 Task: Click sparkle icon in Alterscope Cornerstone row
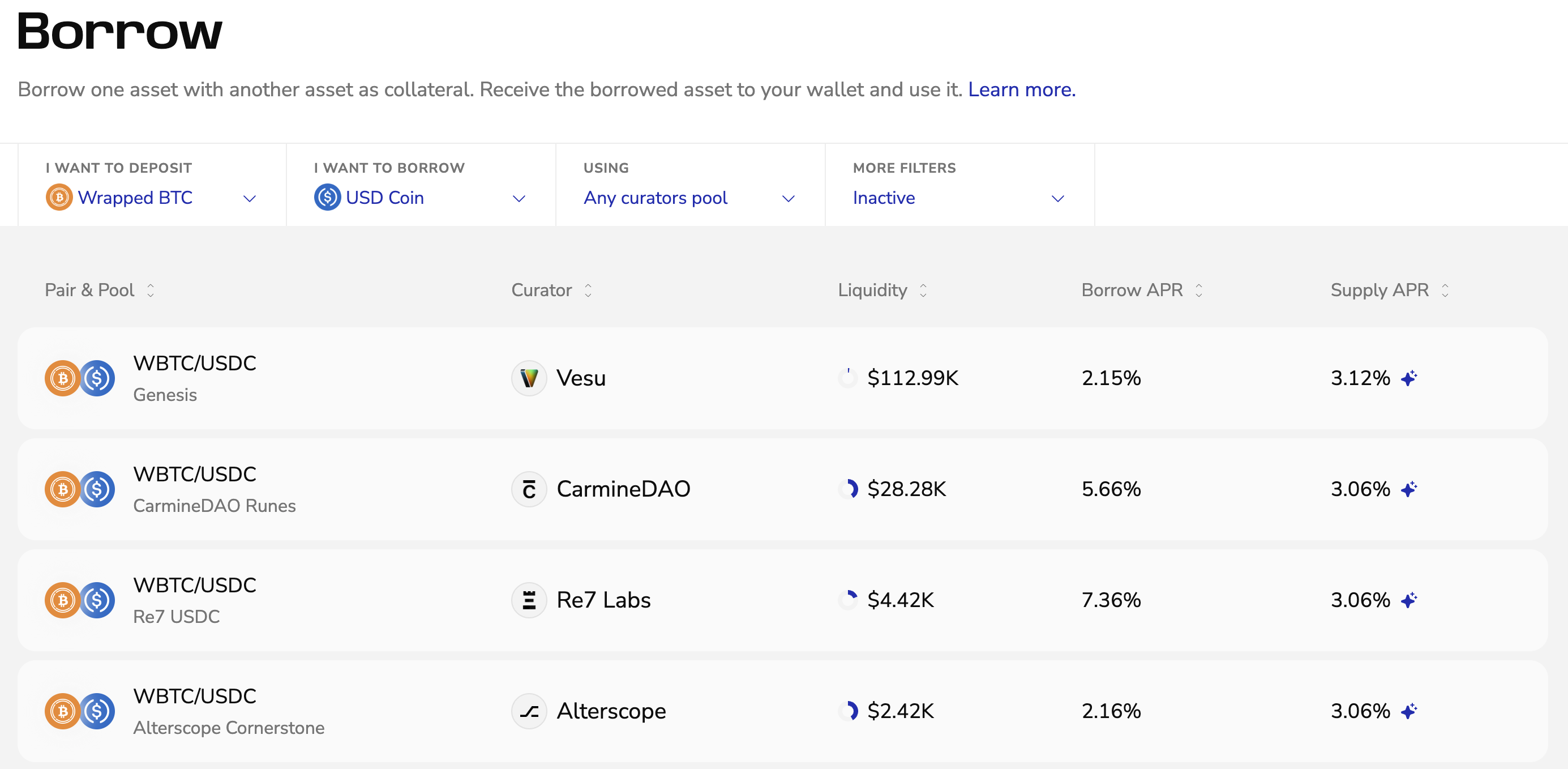pyautogui.click(x=1408, y=711)
